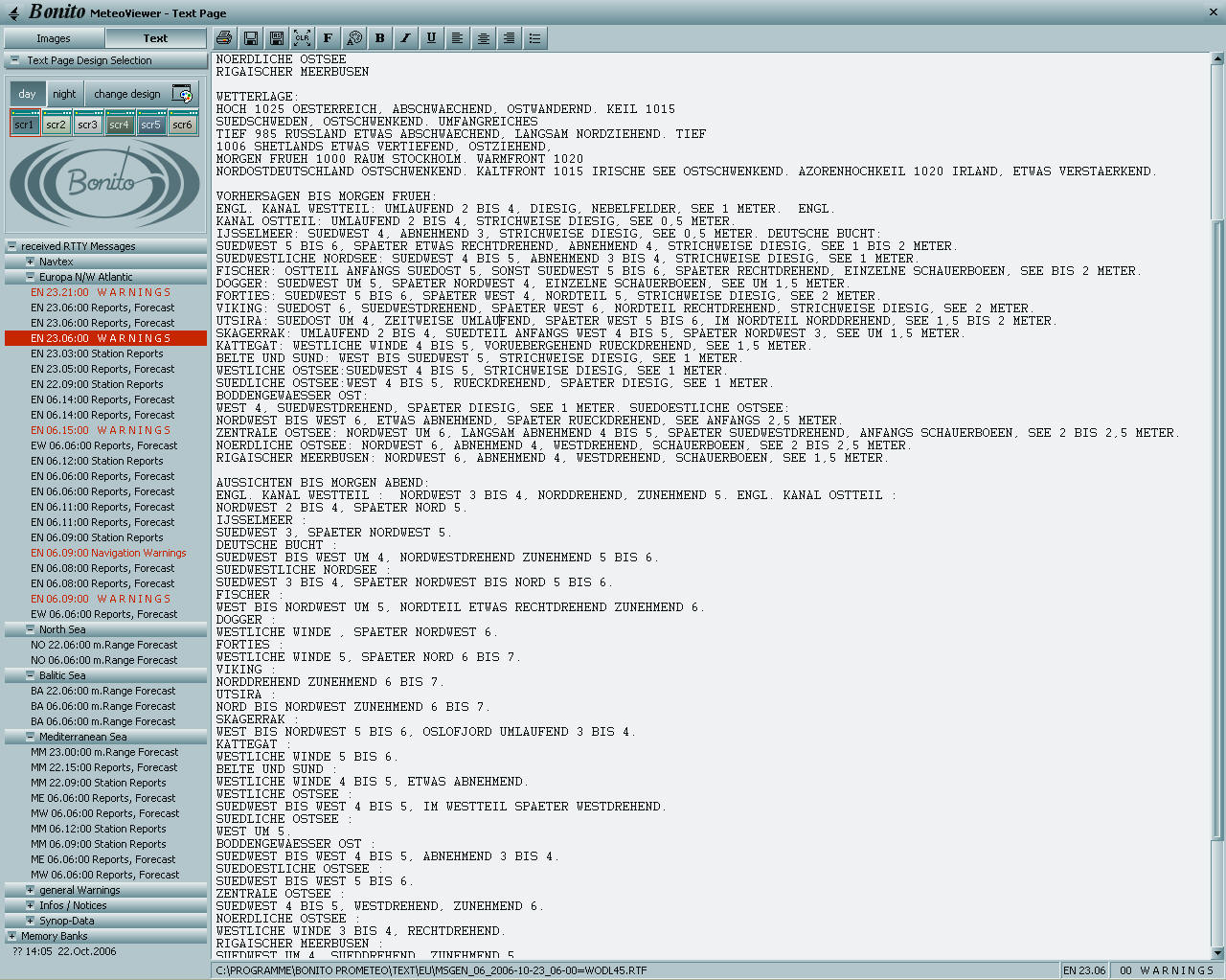Click the CLR icon in the toolbar
The width and height of the screenshot is (1226, 980).
pos(302,38)
